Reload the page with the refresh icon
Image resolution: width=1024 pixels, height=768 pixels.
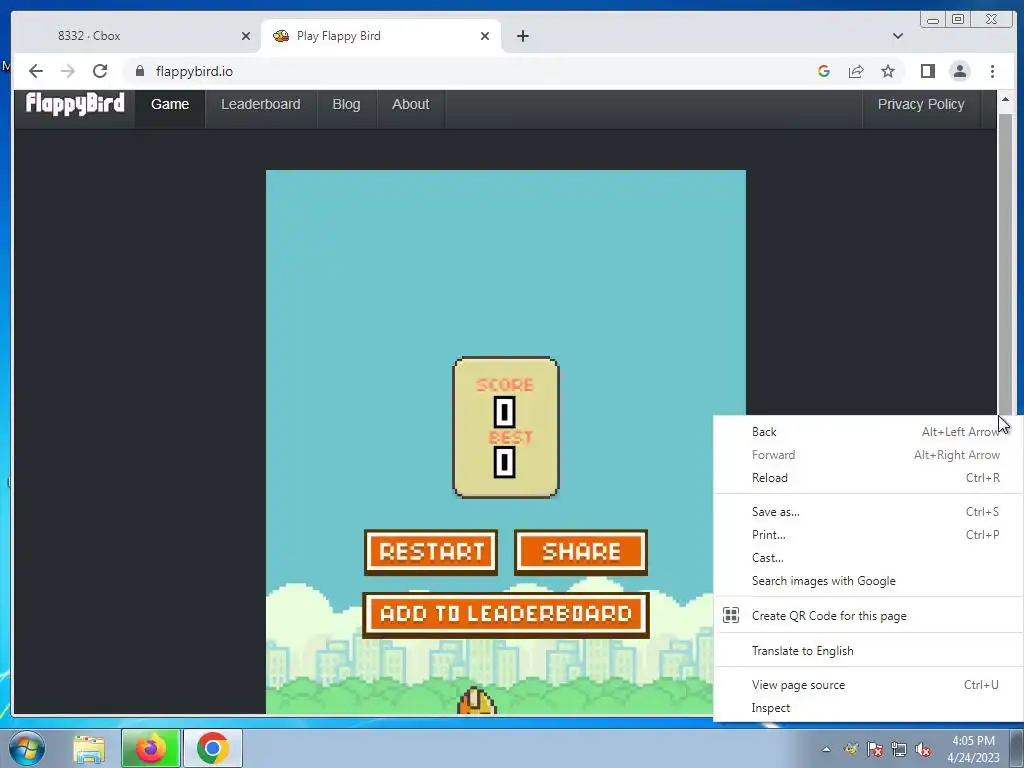100,71
